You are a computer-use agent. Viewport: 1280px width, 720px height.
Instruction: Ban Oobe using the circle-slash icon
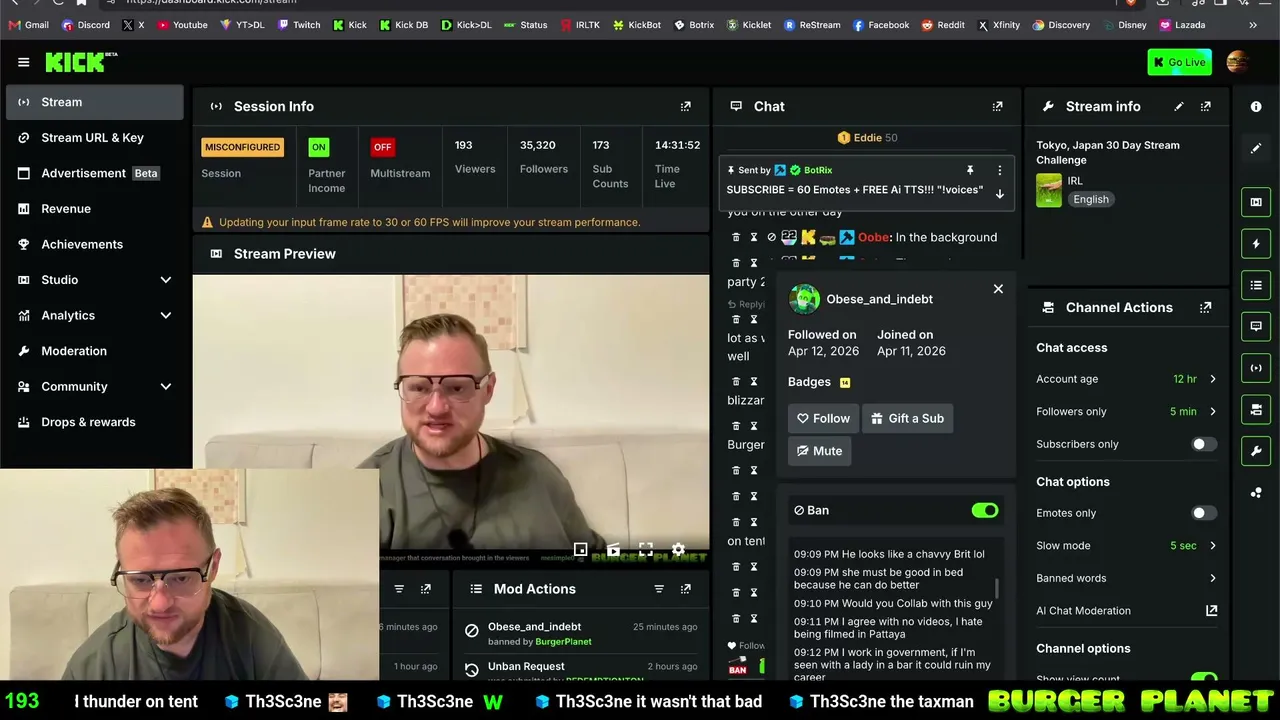click(x=771, y=237)
